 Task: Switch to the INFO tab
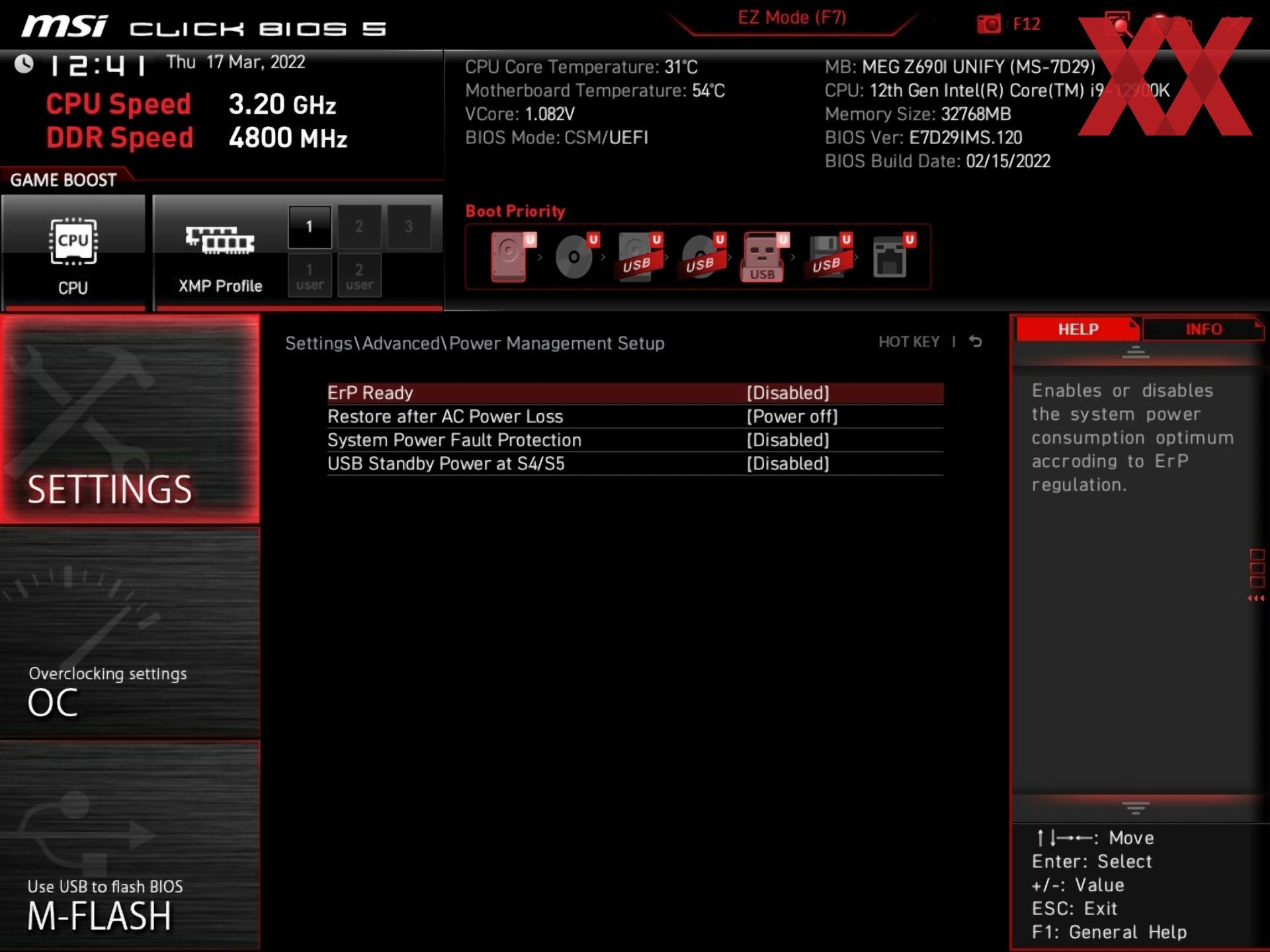tap(1203, 329)
